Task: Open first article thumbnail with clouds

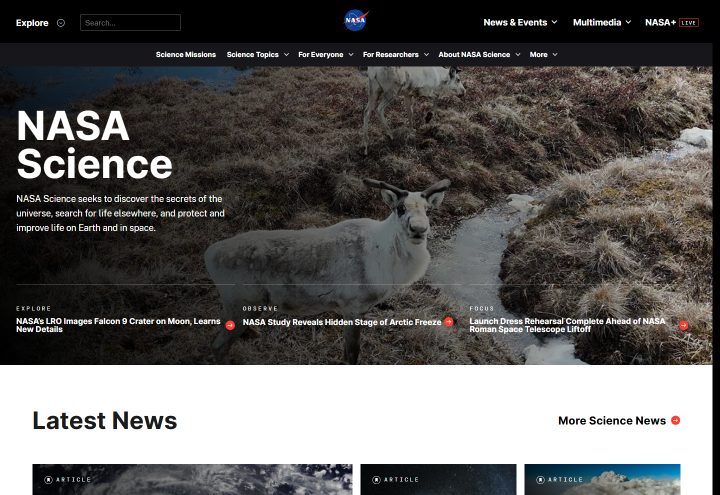Action: [192, 479]
